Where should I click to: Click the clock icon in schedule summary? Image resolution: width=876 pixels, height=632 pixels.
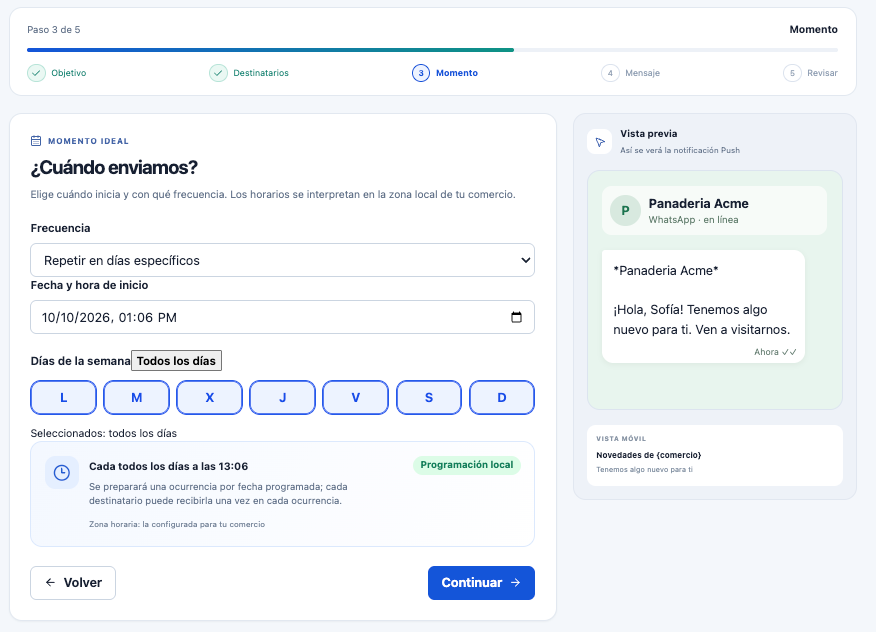(61, 473)
